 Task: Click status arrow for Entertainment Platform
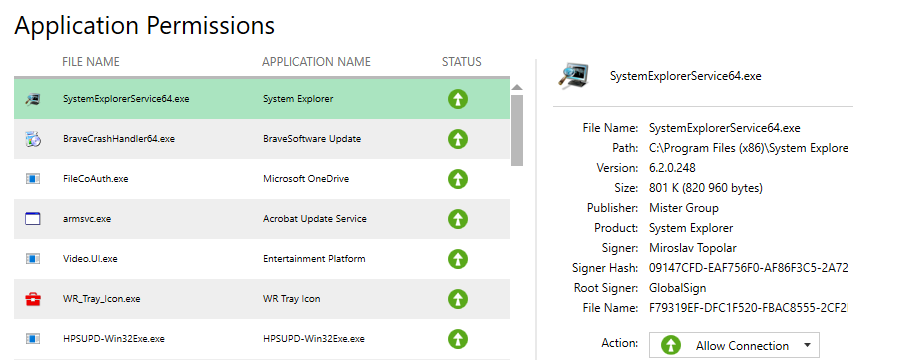coord(457,259)
